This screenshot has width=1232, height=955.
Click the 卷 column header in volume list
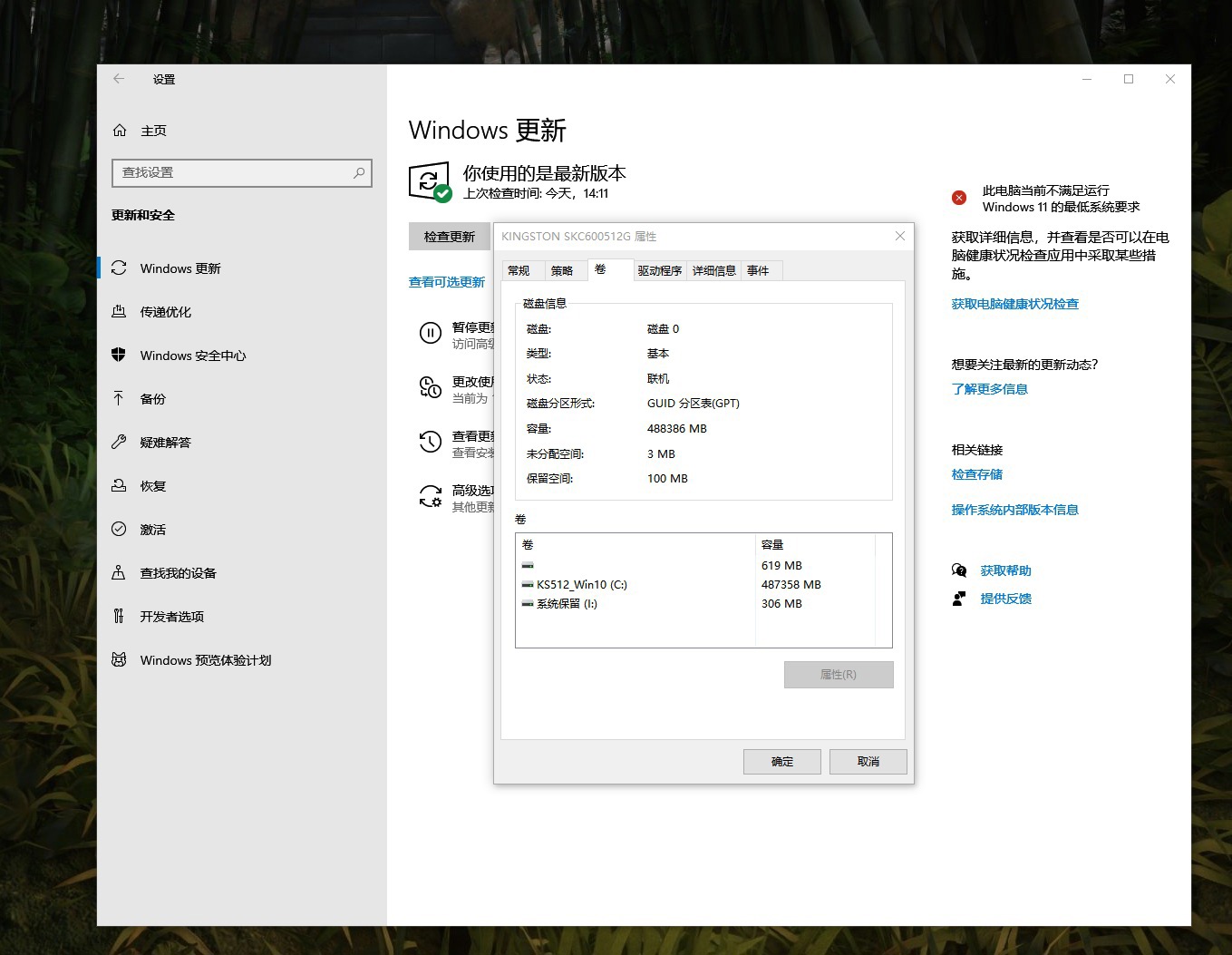pos(636,545)
